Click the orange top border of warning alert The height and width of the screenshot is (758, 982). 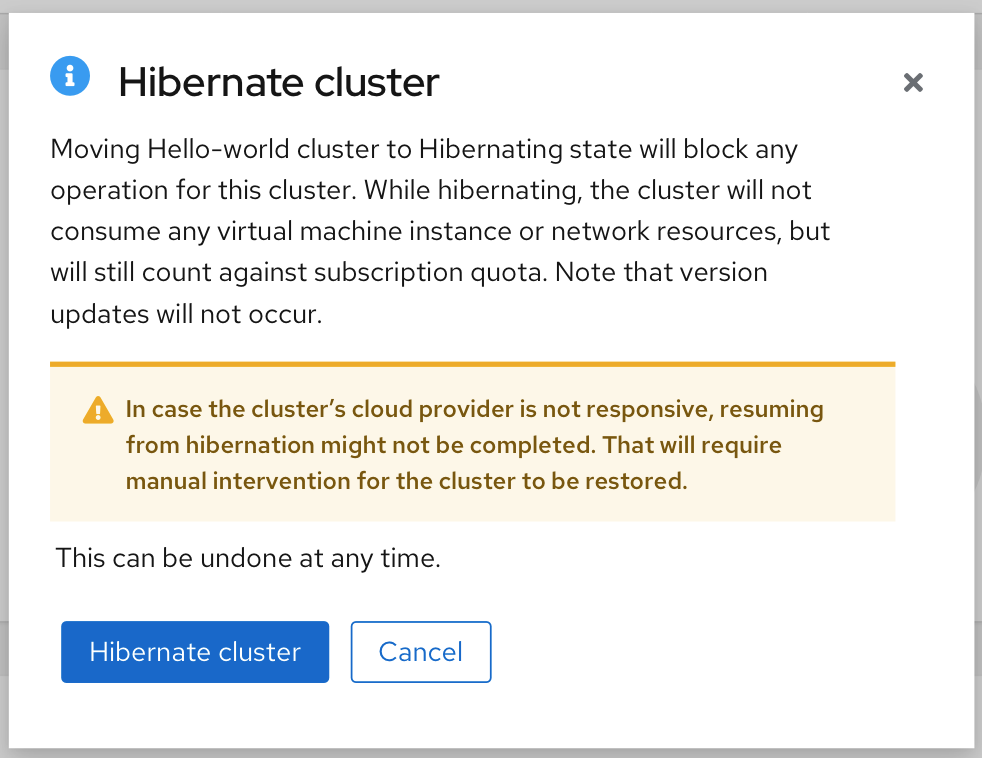[x=472, y=364]
